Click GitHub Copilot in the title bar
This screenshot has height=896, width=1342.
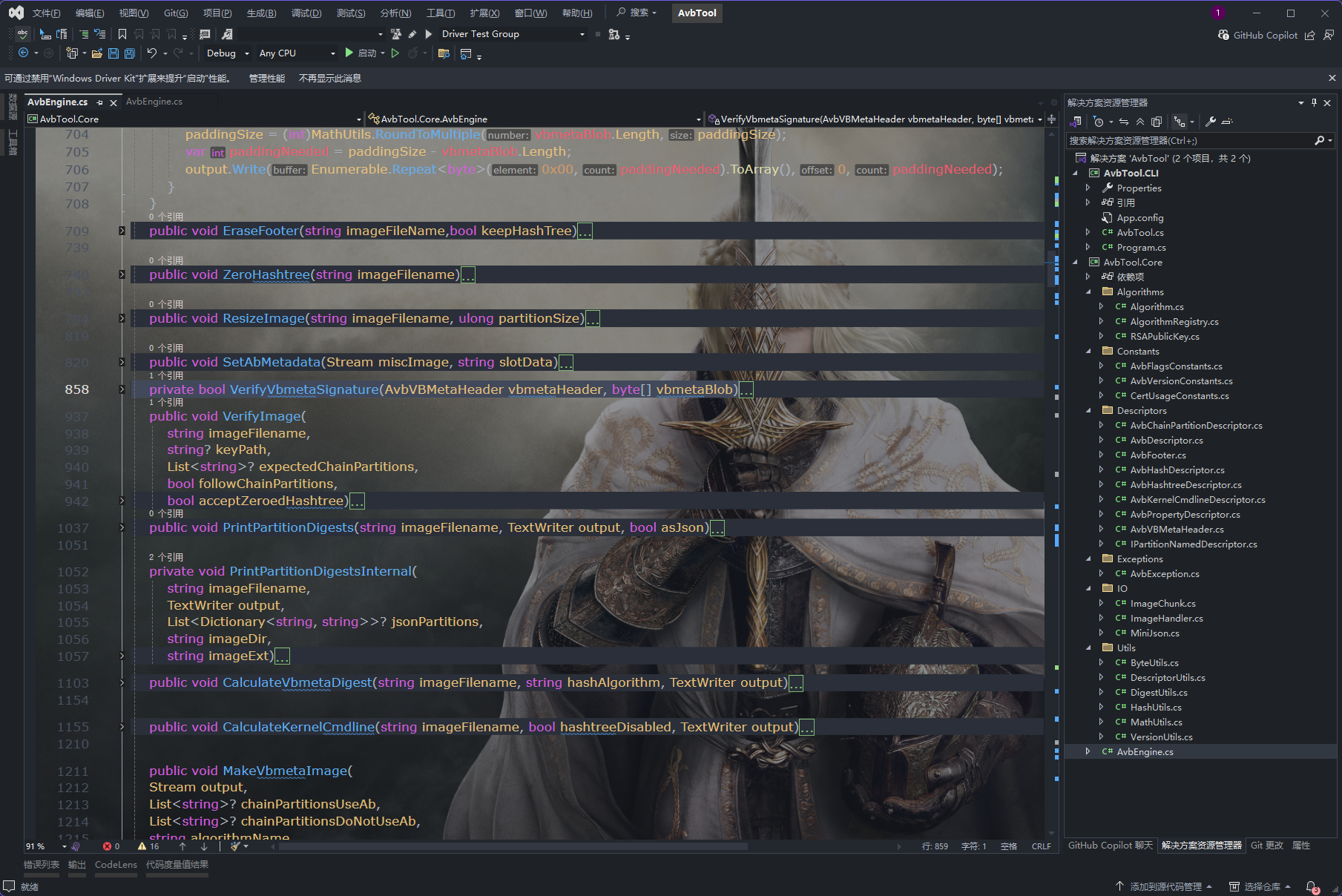1266,35
